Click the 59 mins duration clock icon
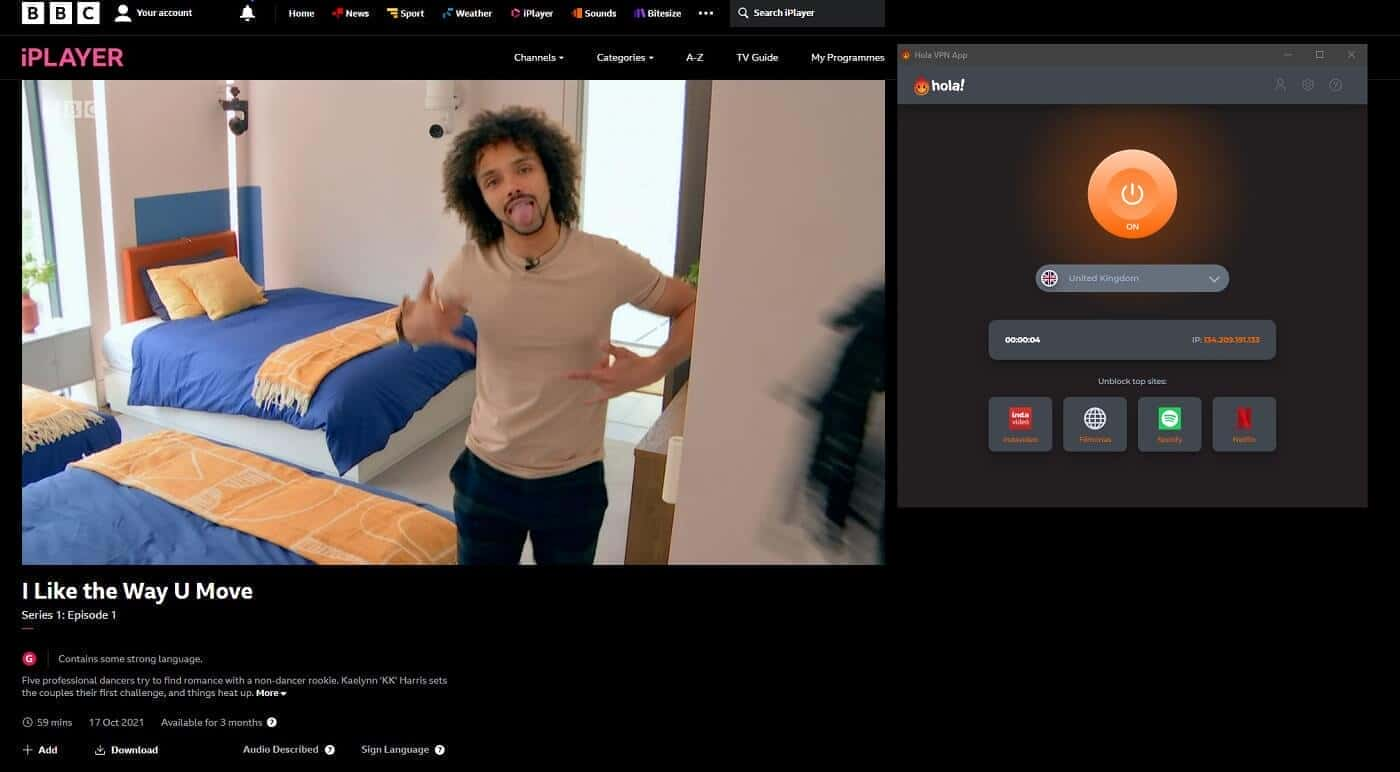The image size is (1400, 772). (x=27, y=722)
